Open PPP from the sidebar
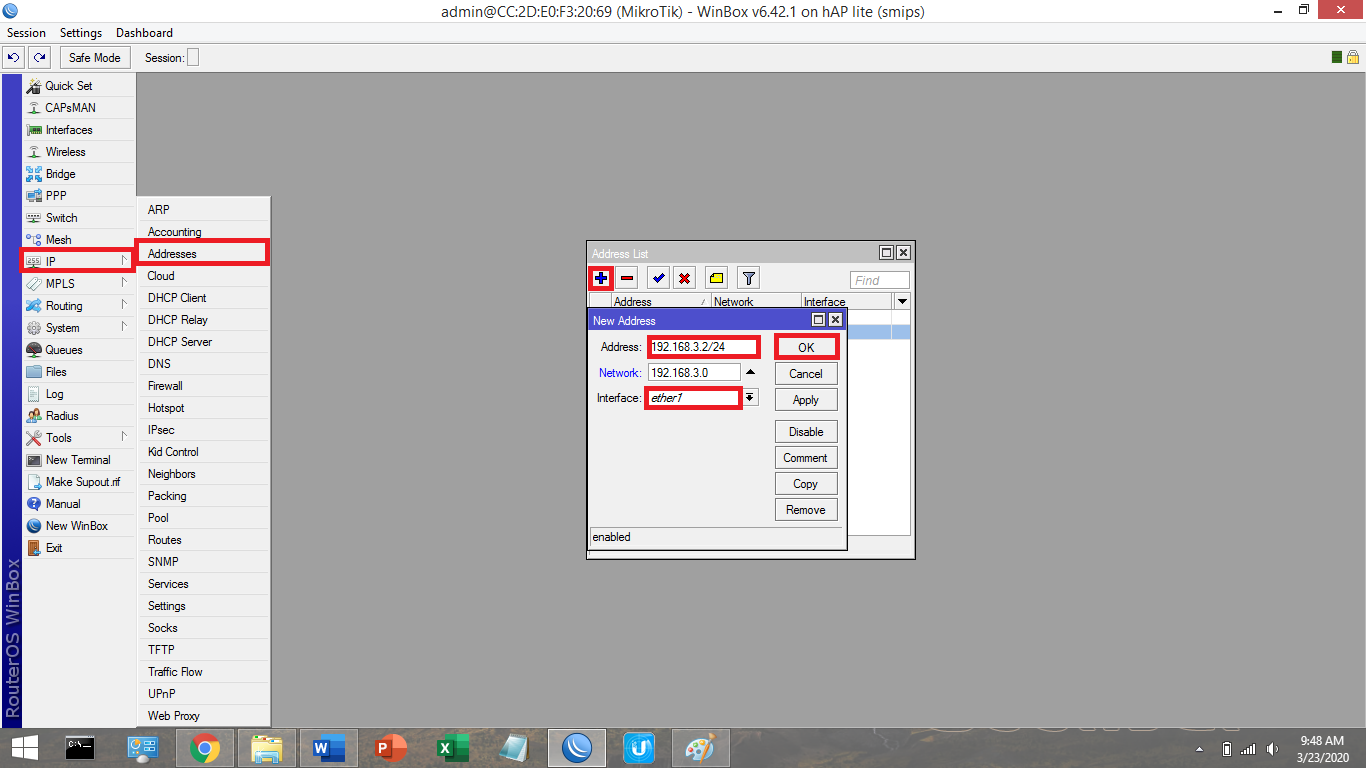Viewport: 1366px width, 768px height. point(78,196)
